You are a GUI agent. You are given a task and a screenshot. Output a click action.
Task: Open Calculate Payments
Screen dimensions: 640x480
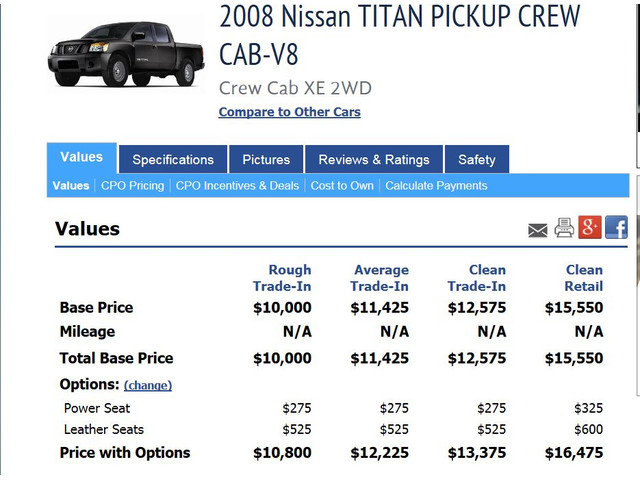(x=436, y=186)
